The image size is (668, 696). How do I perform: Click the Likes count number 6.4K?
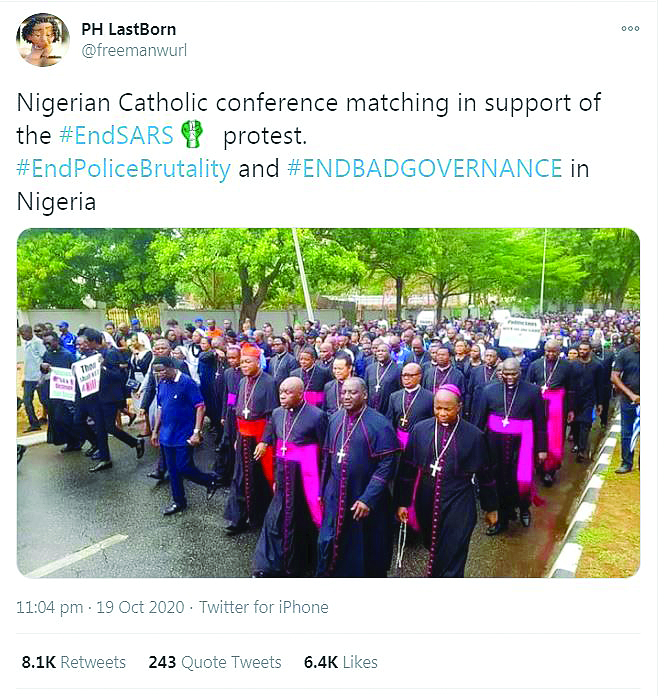click(x=321, y=662)
